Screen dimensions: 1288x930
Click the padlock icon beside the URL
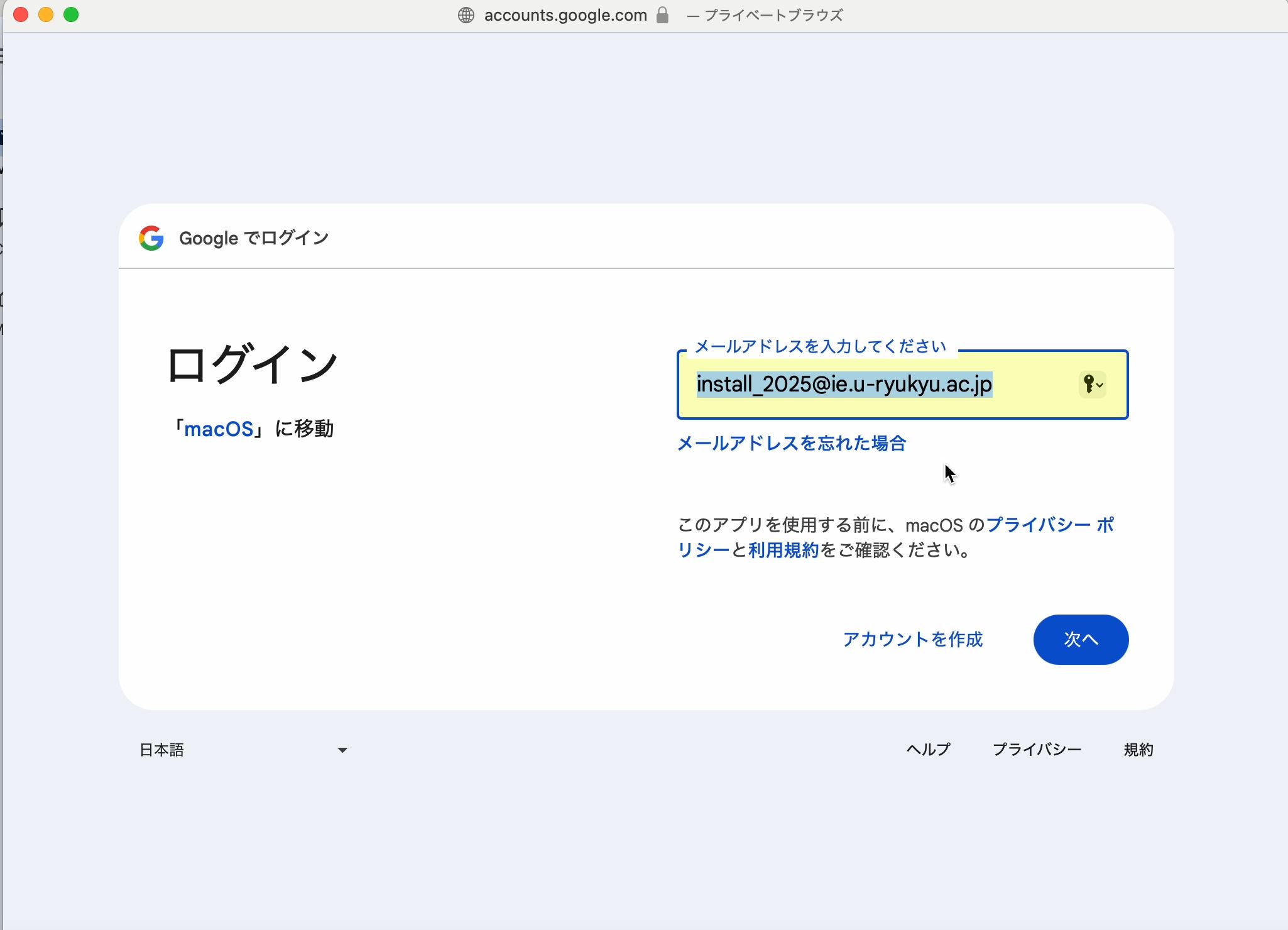(x=662, y=15)
